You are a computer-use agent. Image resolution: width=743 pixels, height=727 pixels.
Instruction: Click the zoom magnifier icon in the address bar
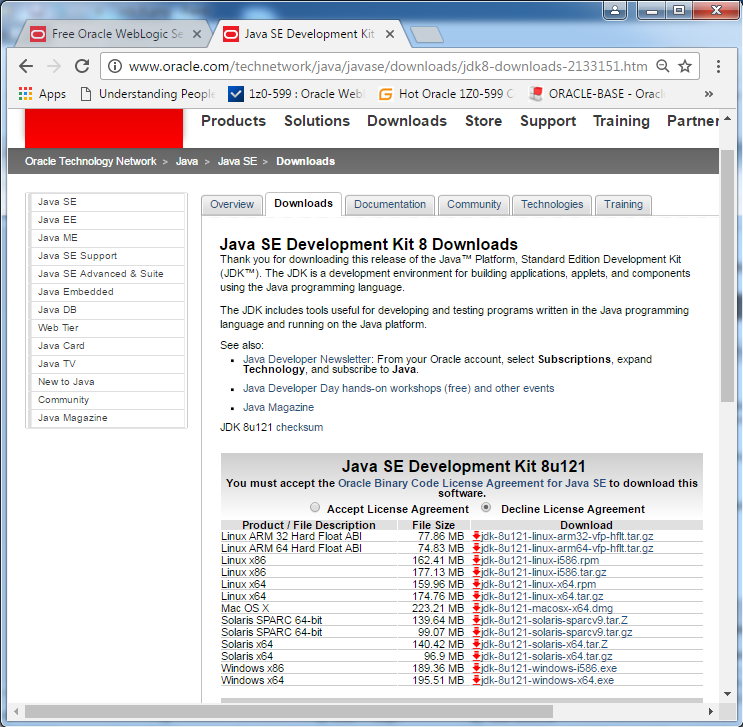662,66
